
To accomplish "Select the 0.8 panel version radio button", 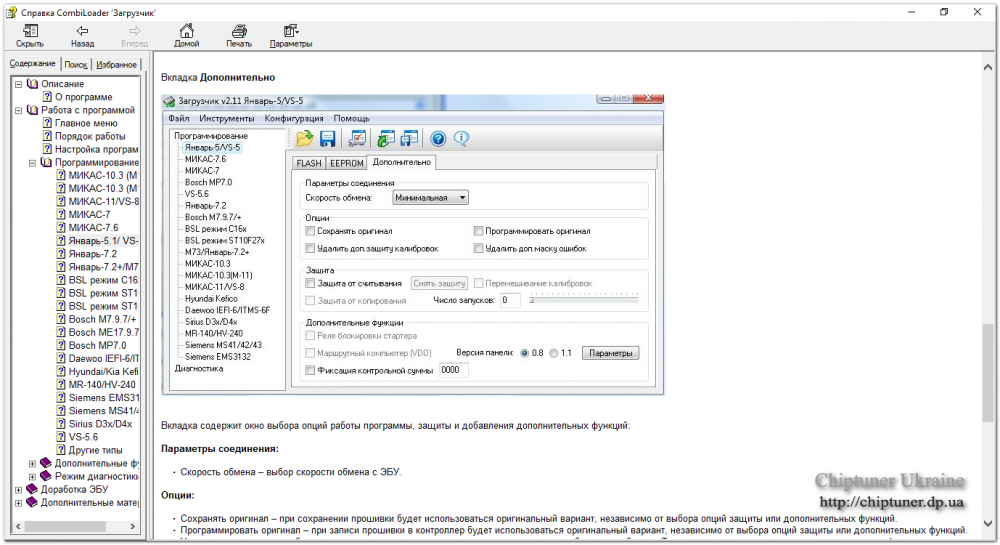I will point(524,353).
